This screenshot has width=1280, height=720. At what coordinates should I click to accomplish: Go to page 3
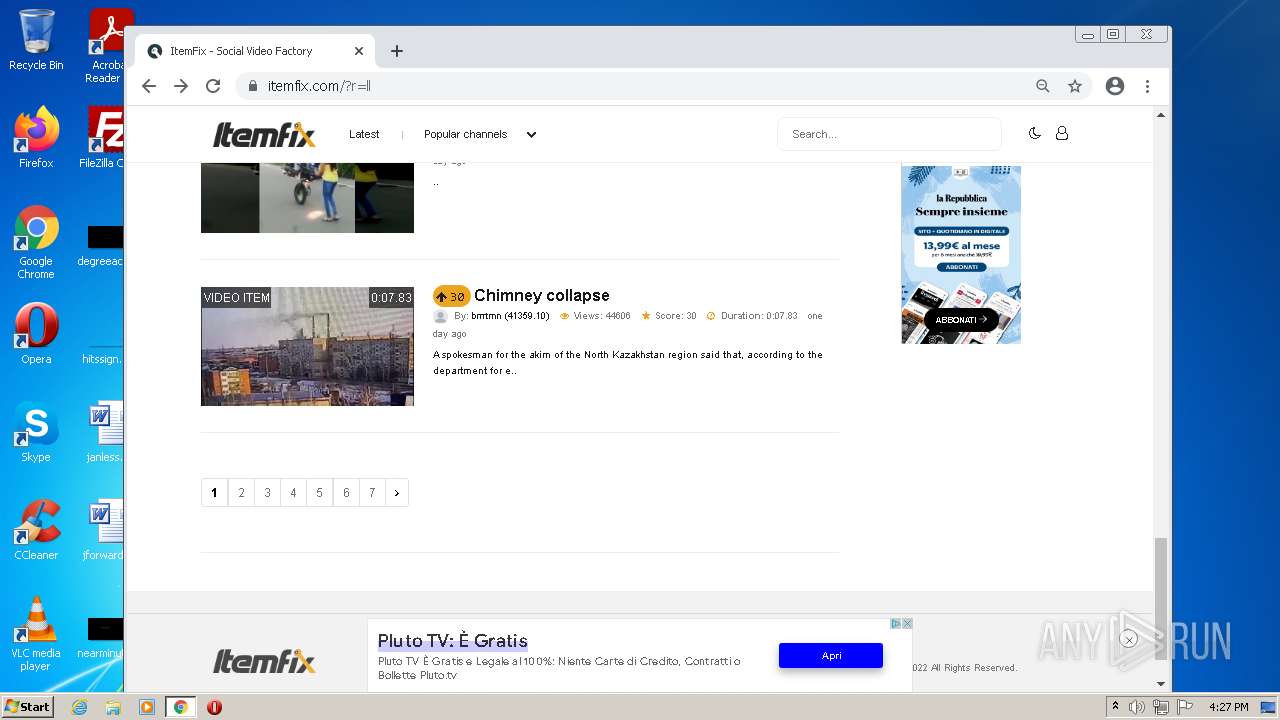tap(267, 493)
